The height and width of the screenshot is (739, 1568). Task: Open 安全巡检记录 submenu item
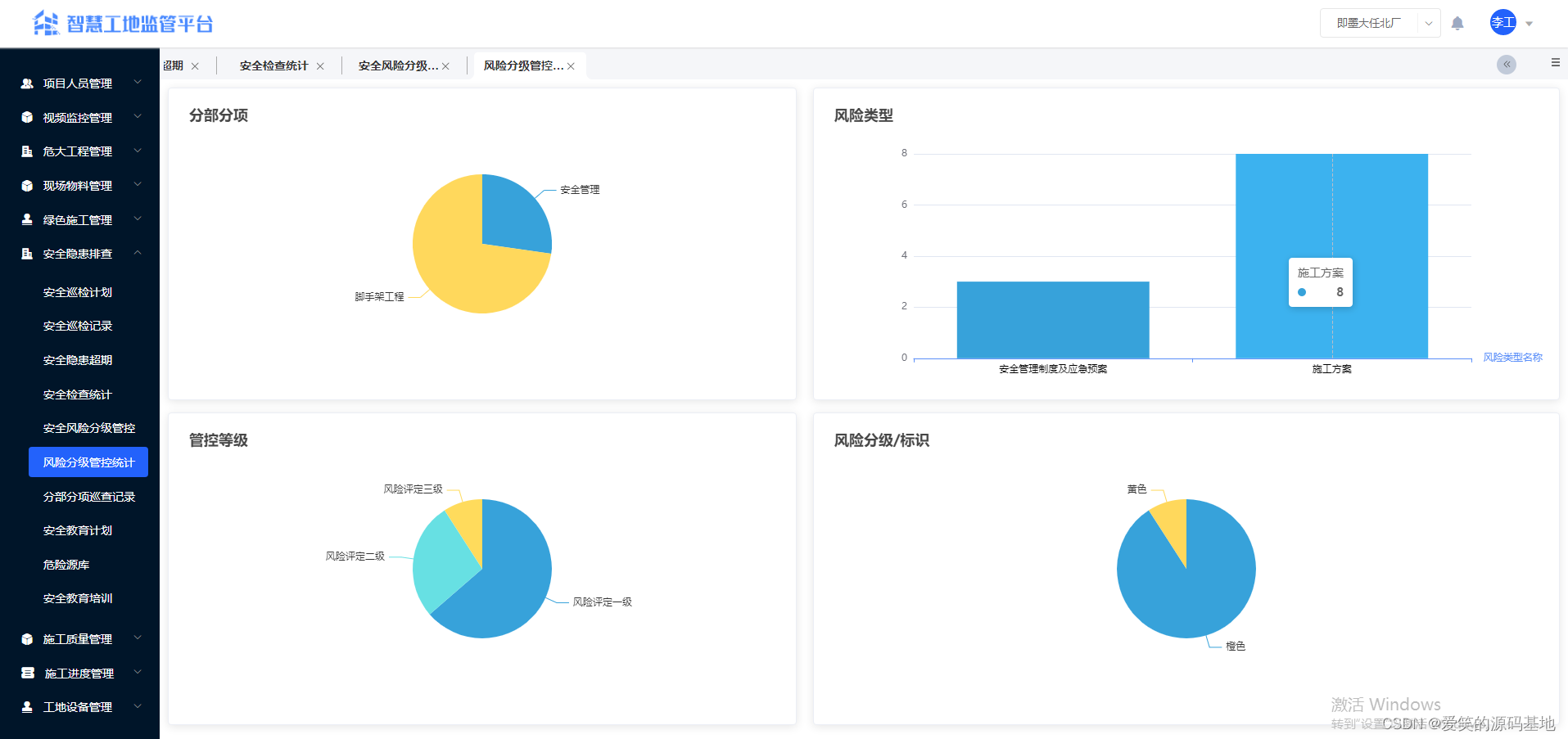(78, 326)
